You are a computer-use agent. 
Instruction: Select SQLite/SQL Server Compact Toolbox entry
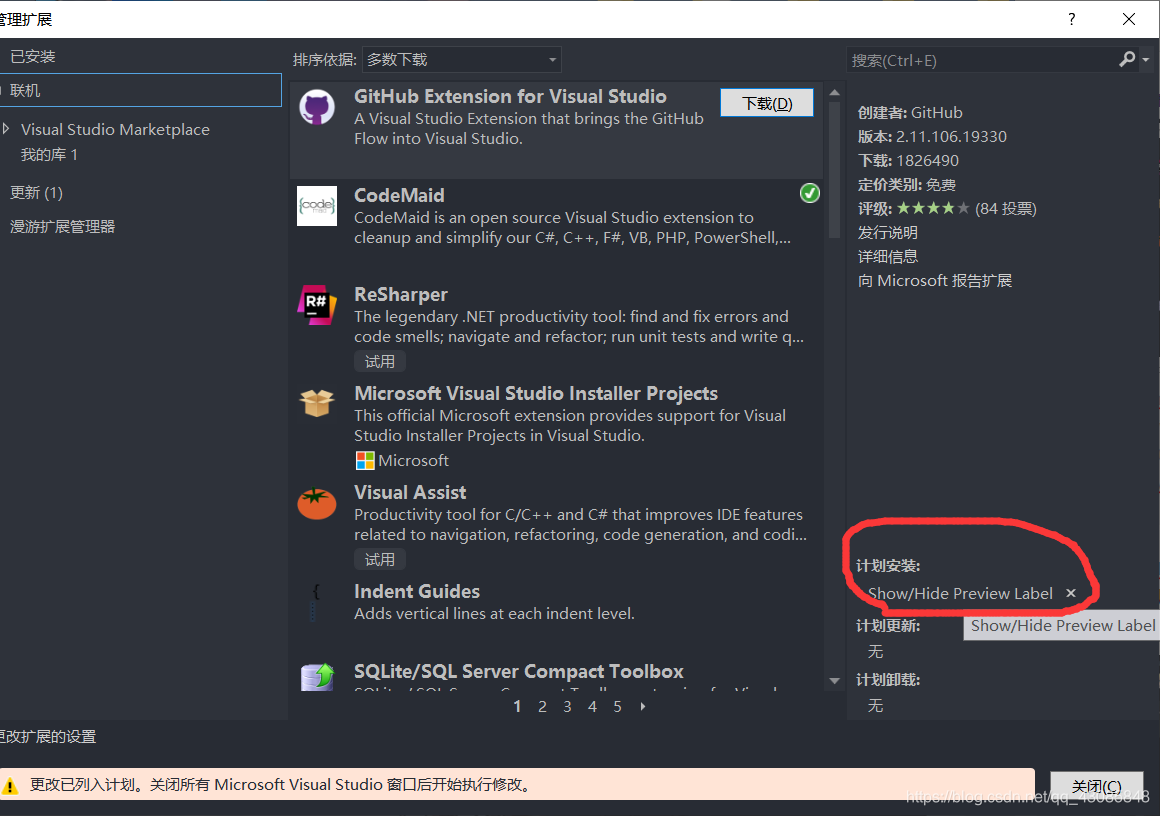(x=556, y=675)
